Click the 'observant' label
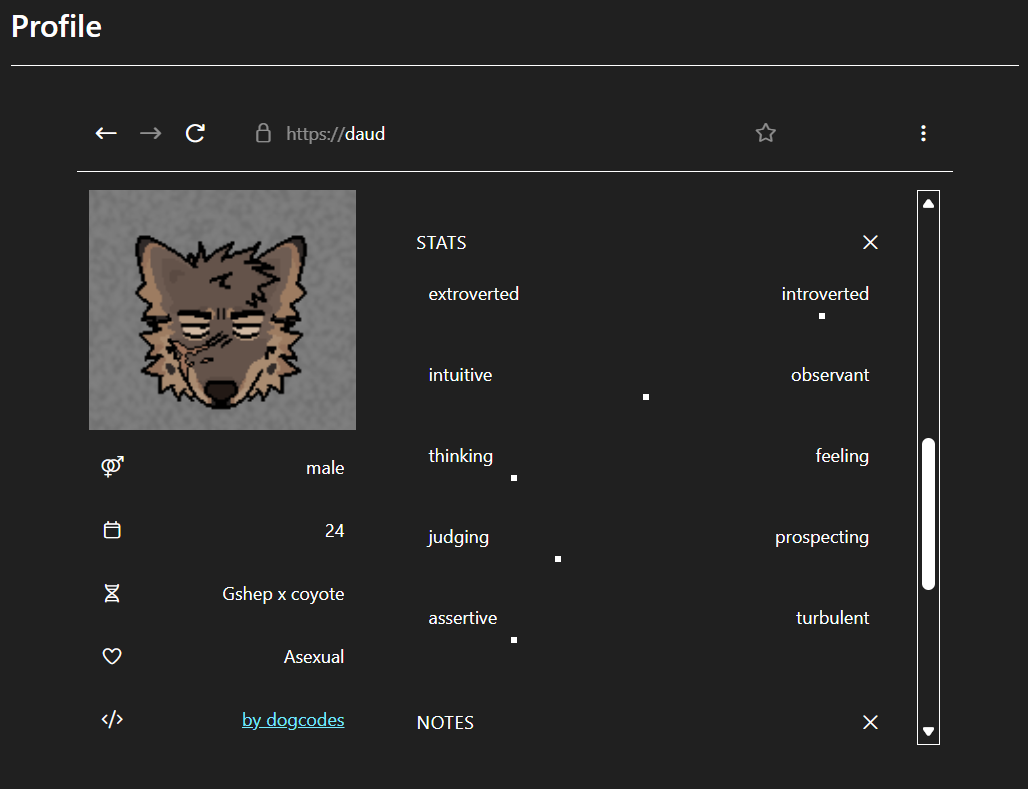The height and width of the screenshot is (789, 1028). tap(830, 374)
